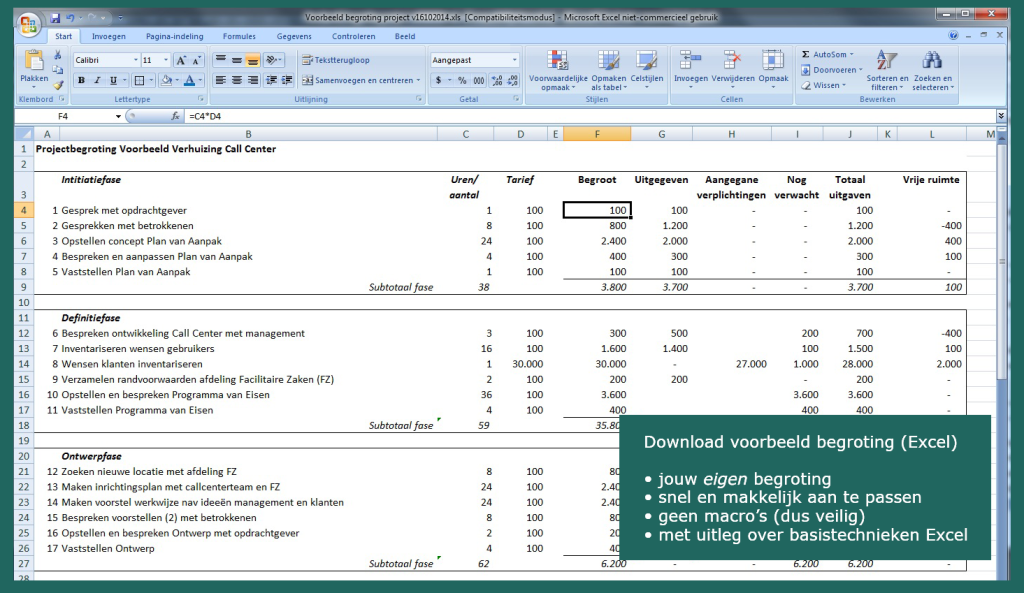This screenshot has width=1024, height=593.
Task: Toggle align text left
Action: click(221, 80)
